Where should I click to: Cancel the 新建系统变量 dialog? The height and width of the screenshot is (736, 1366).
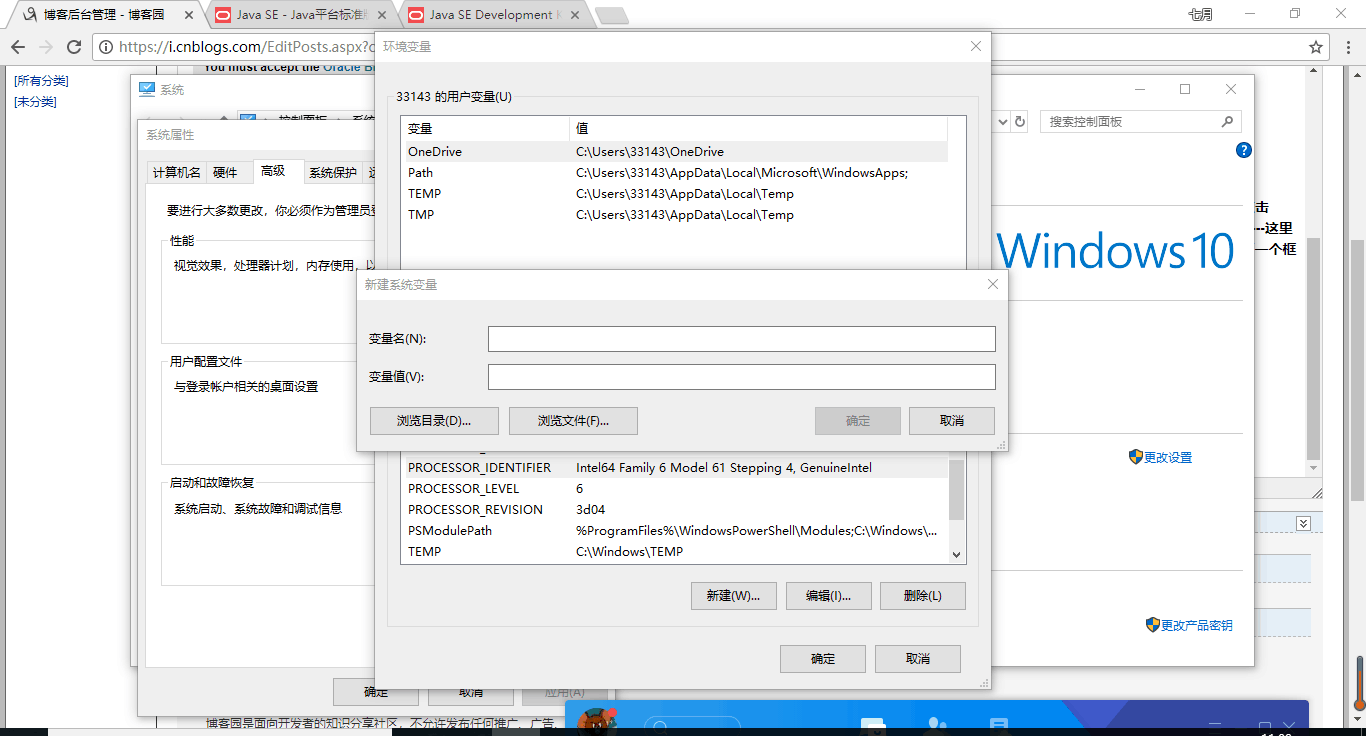pyautogui.click(x=952, y=421)
